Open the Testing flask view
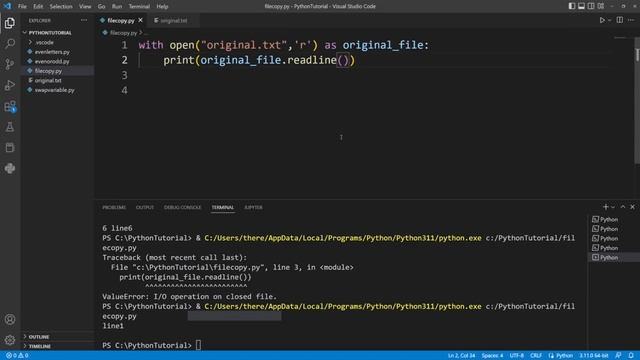This screenshot has width=640, height=360. click(10, 127)
